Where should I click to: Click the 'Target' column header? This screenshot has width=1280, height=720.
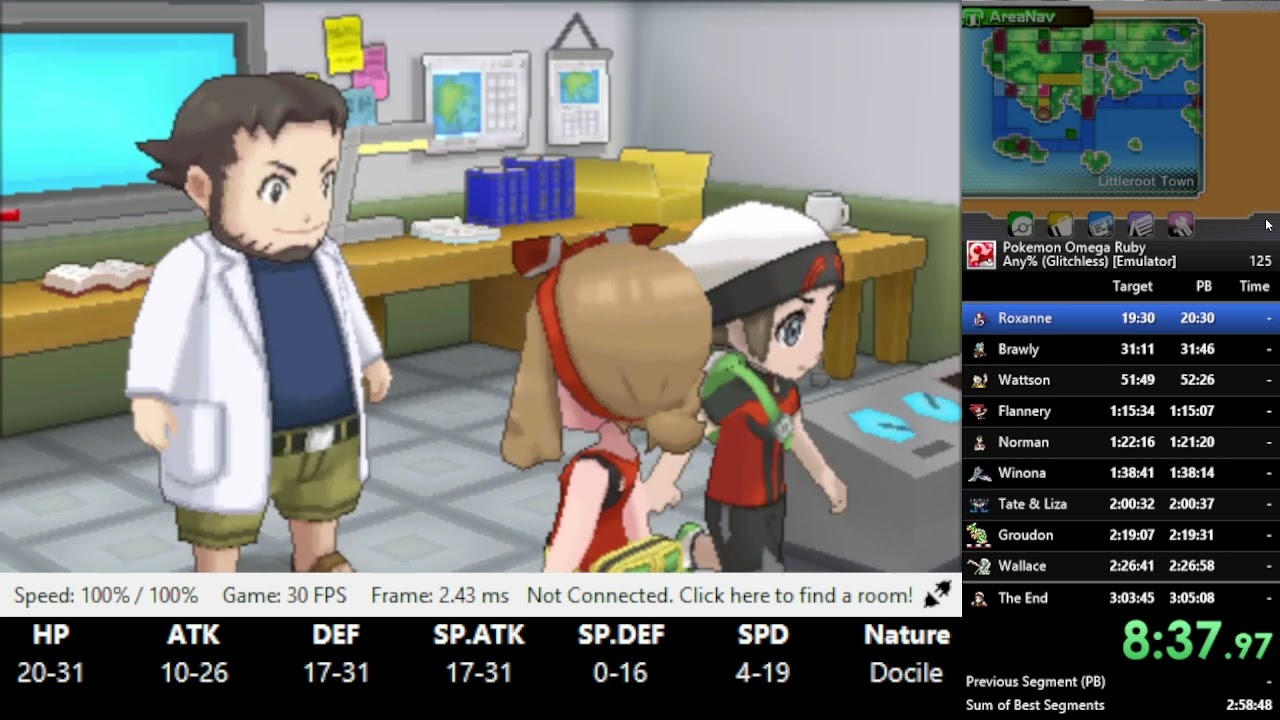[x=1132, y=286]
